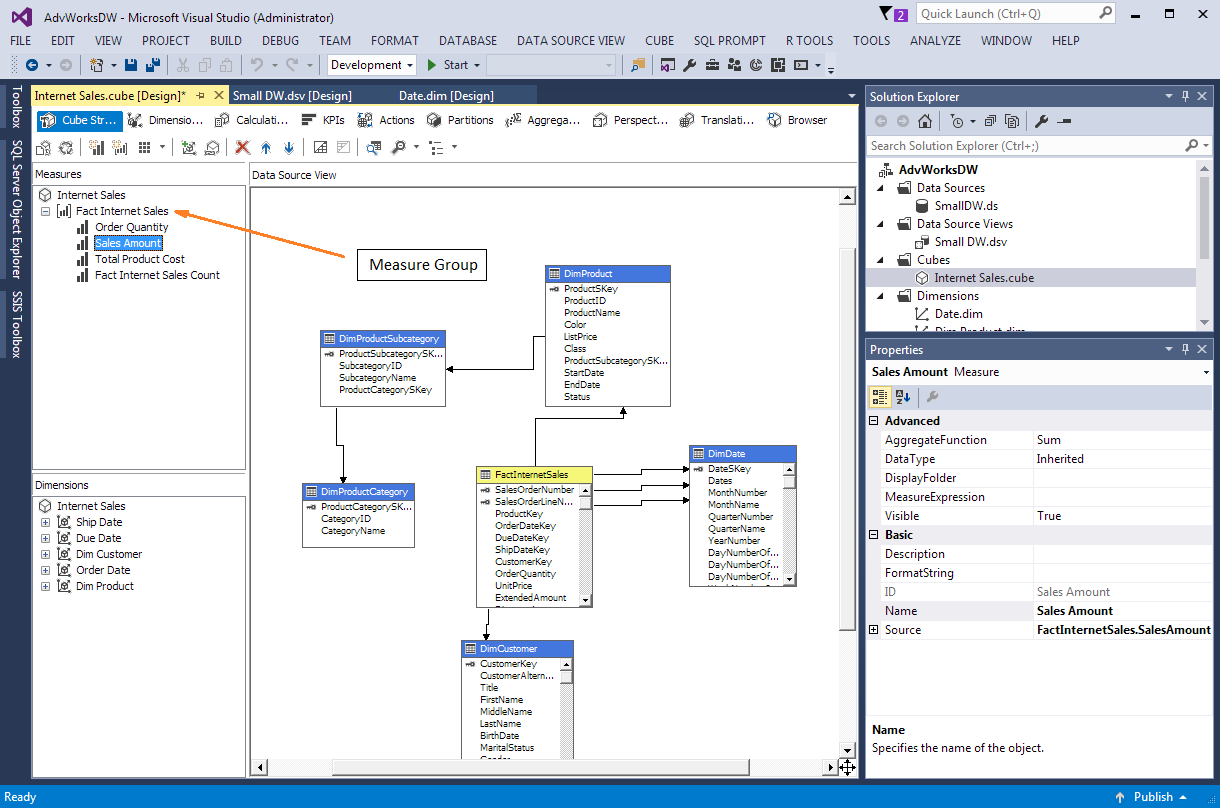1220x808 pixels.
Task: Open the Small DW.dsv design tab
Action: pos(292,96)
